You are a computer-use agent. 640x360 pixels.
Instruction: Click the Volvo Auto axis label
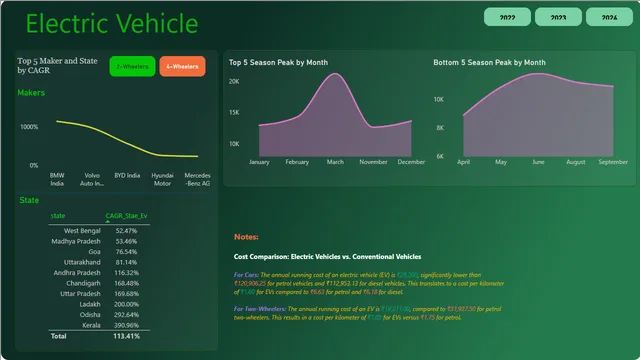pos(92,179)
